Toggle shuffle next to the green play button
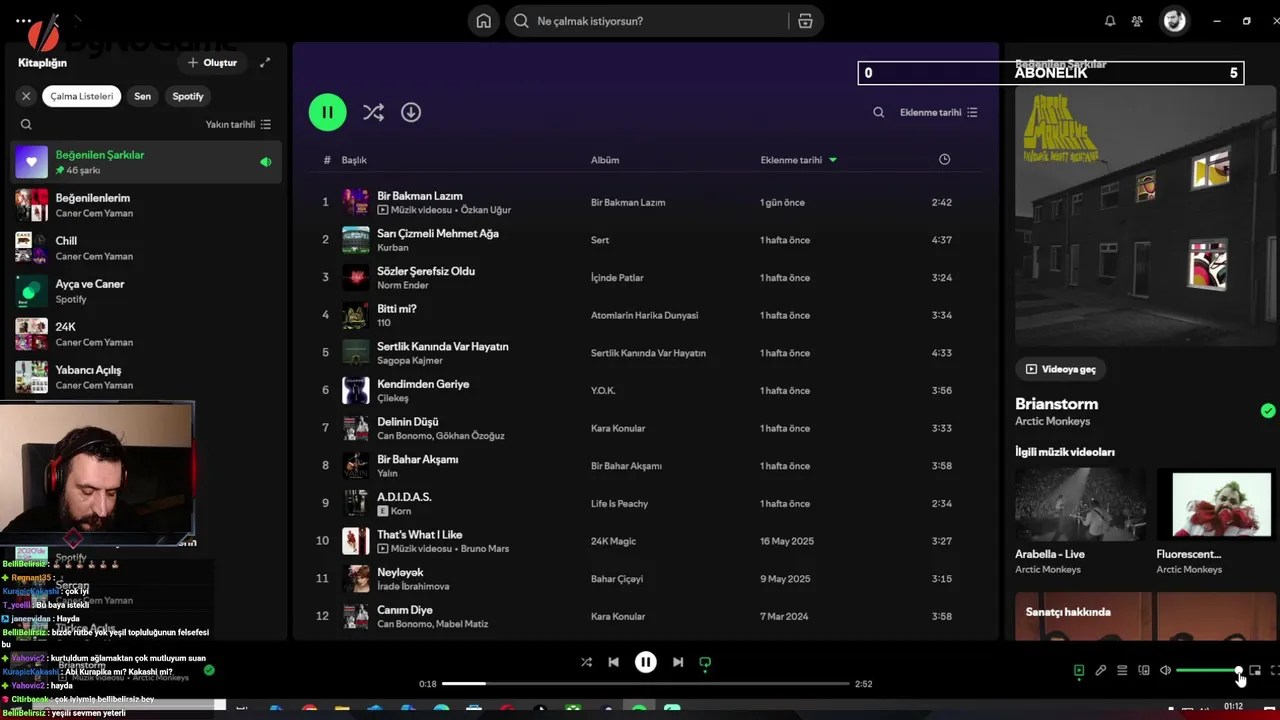 coord(373,112)
